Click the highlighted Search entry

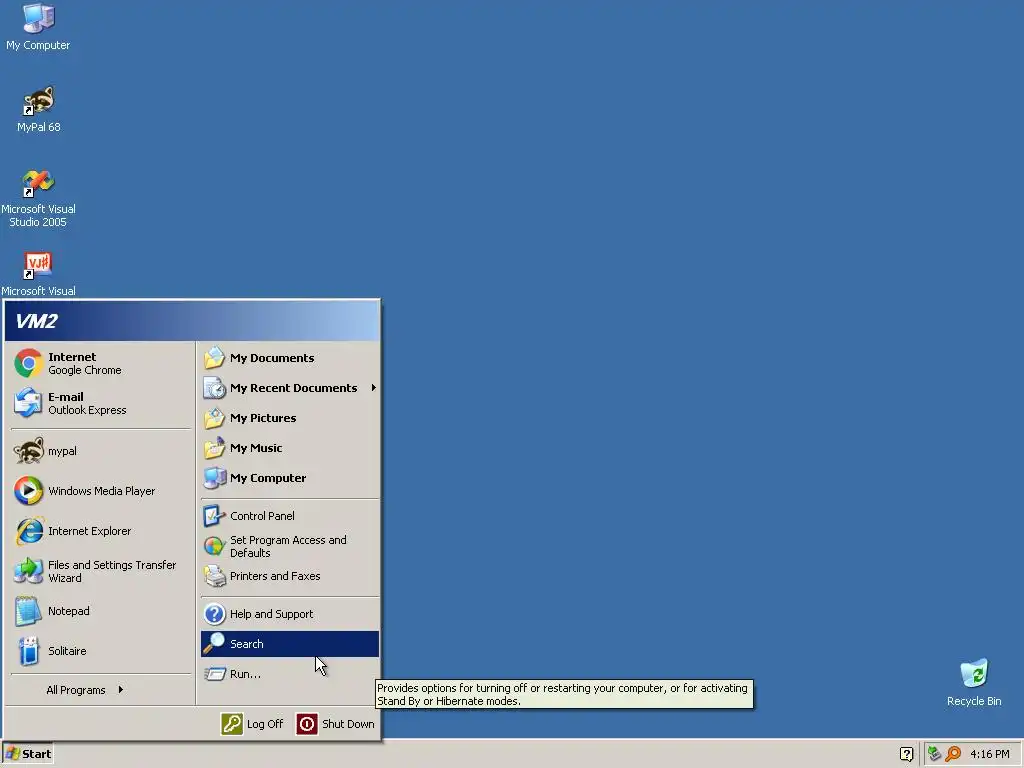pos(290,644)
